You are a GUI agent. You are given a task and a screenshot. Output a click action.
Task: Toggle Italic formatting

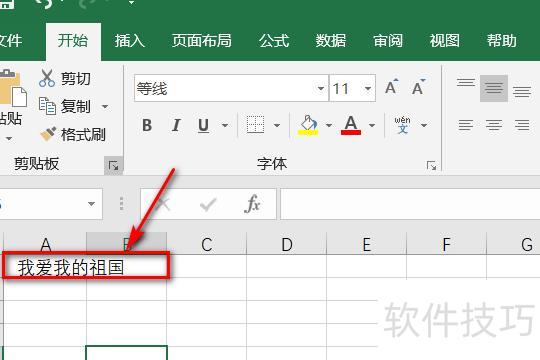pyautogui.click(x=176, y=125)
